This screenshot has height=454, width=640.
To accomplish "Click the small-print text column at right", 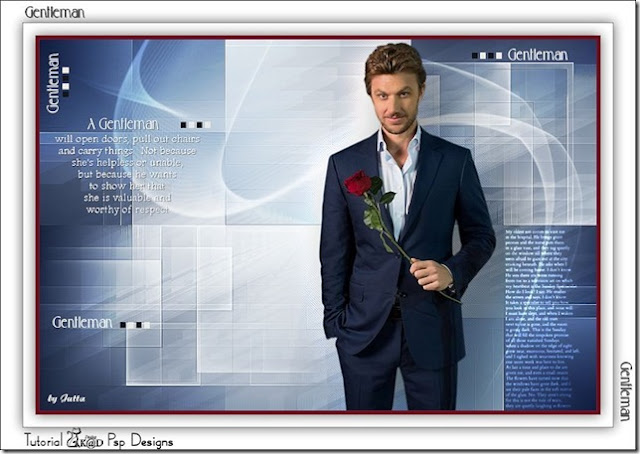I will coord(540,319).
